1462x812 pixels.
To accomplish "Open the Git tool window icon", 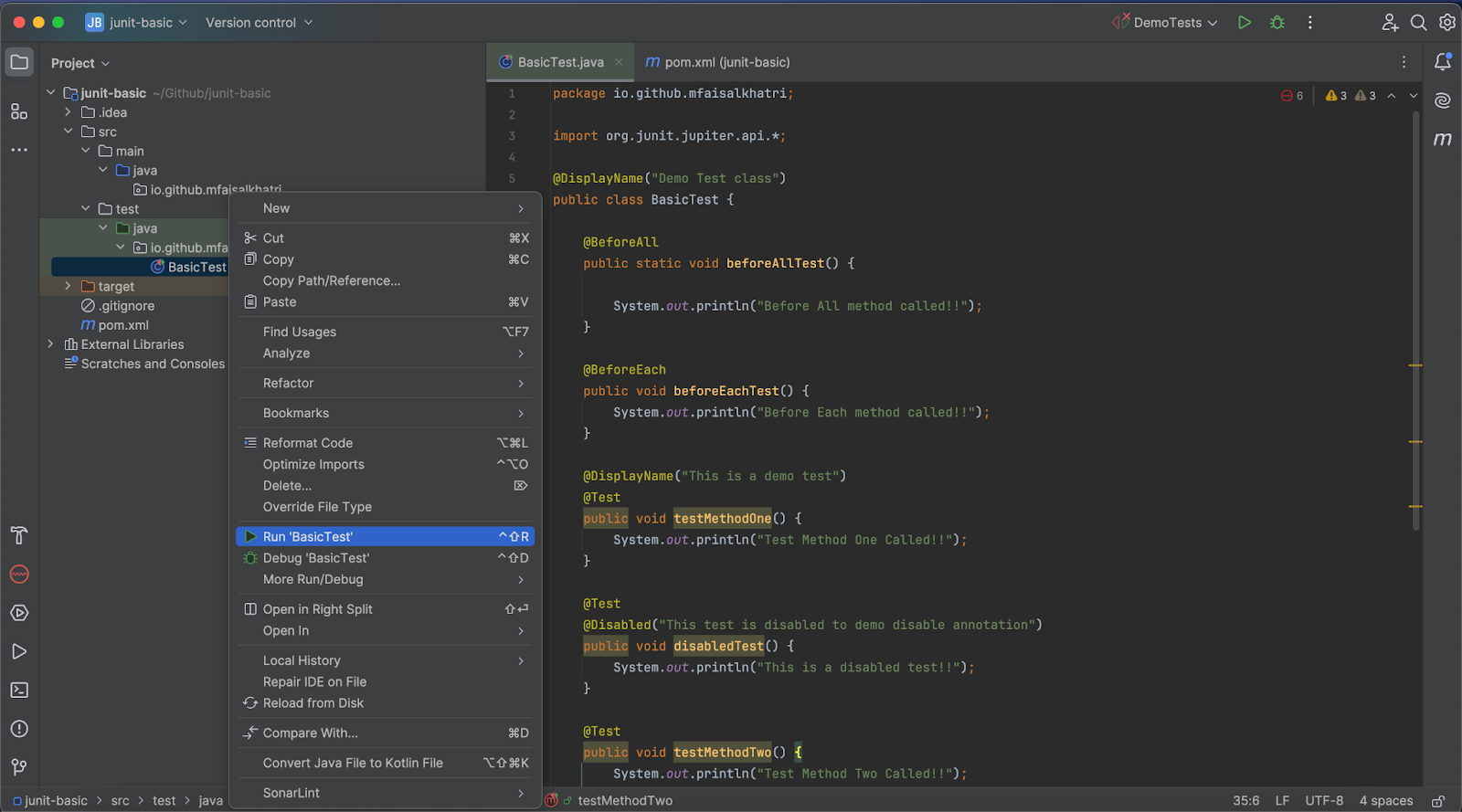I will pos(19,767).
